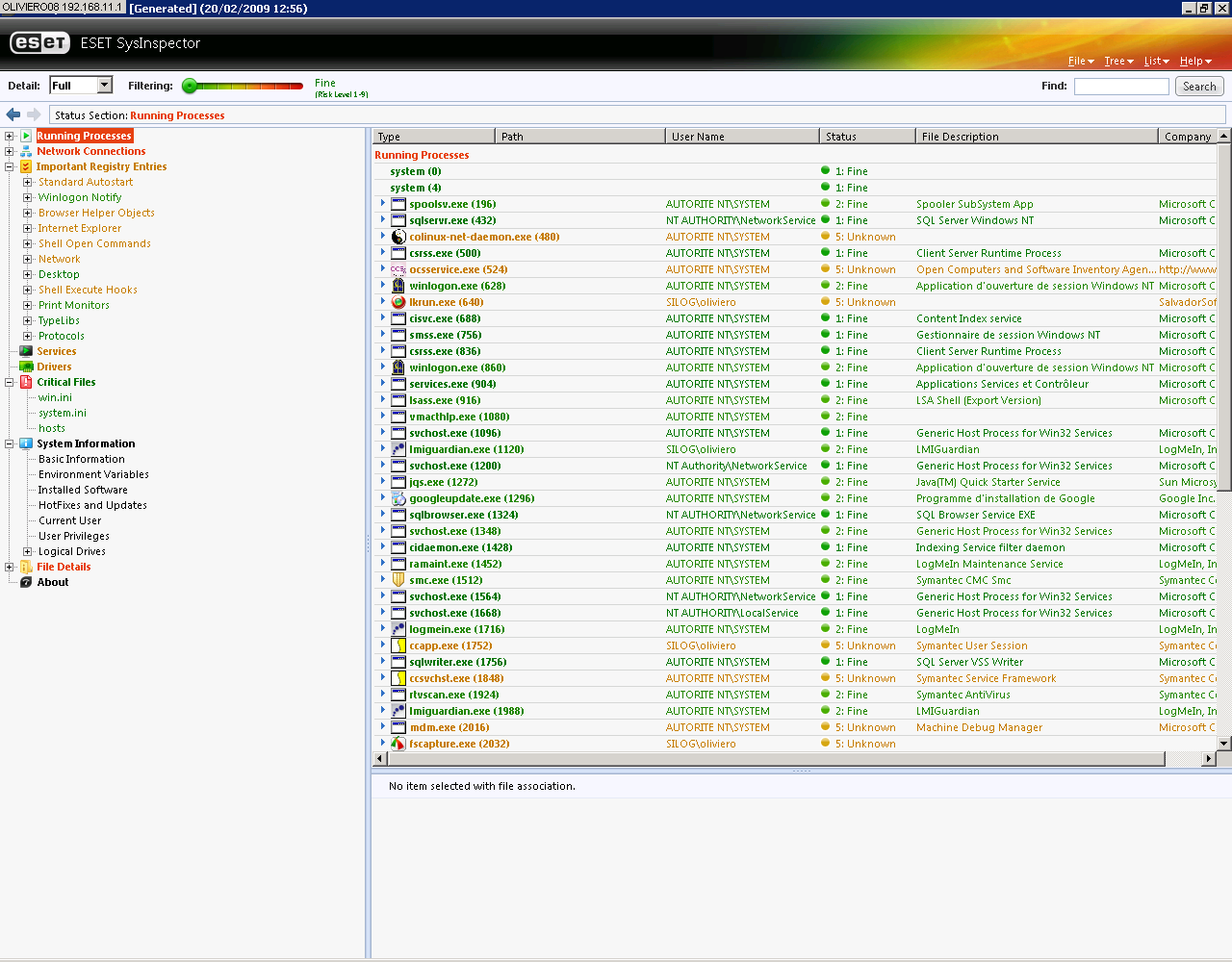
Task: Click the ocsservice.exe process icon
Action: pos(398,269)
